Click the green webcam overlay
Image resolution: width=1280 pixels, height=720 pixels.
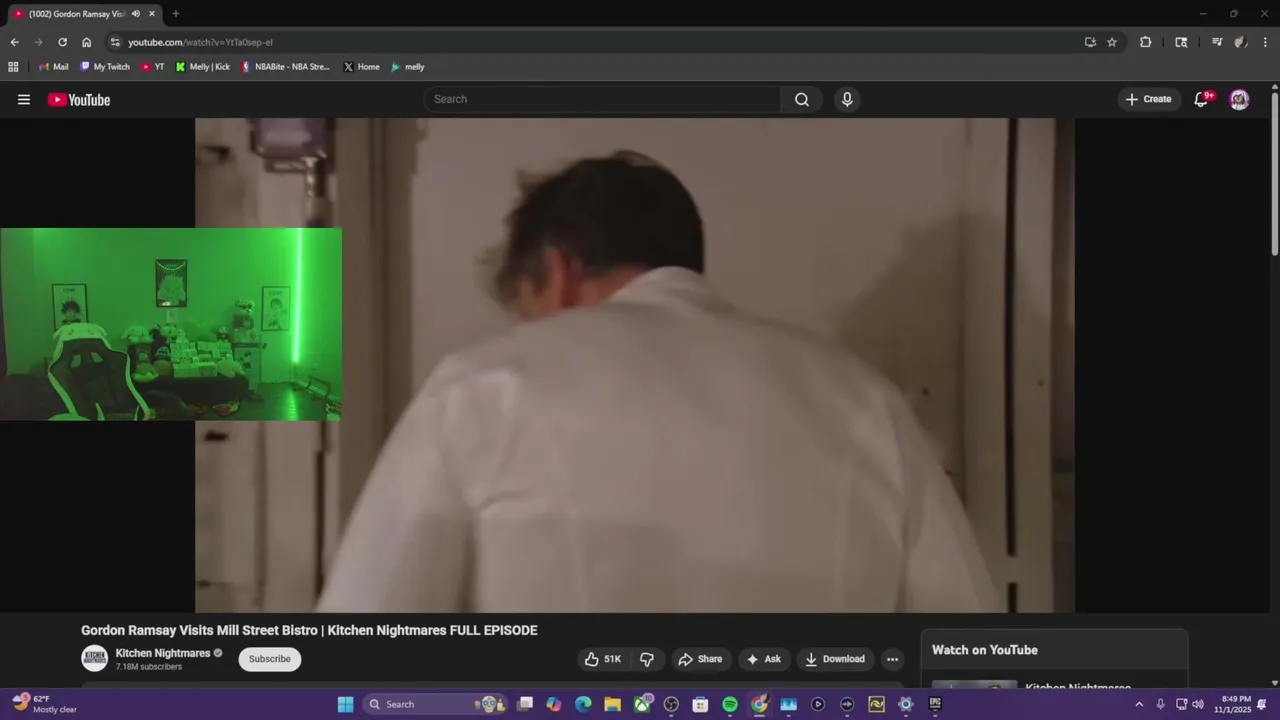171,324
